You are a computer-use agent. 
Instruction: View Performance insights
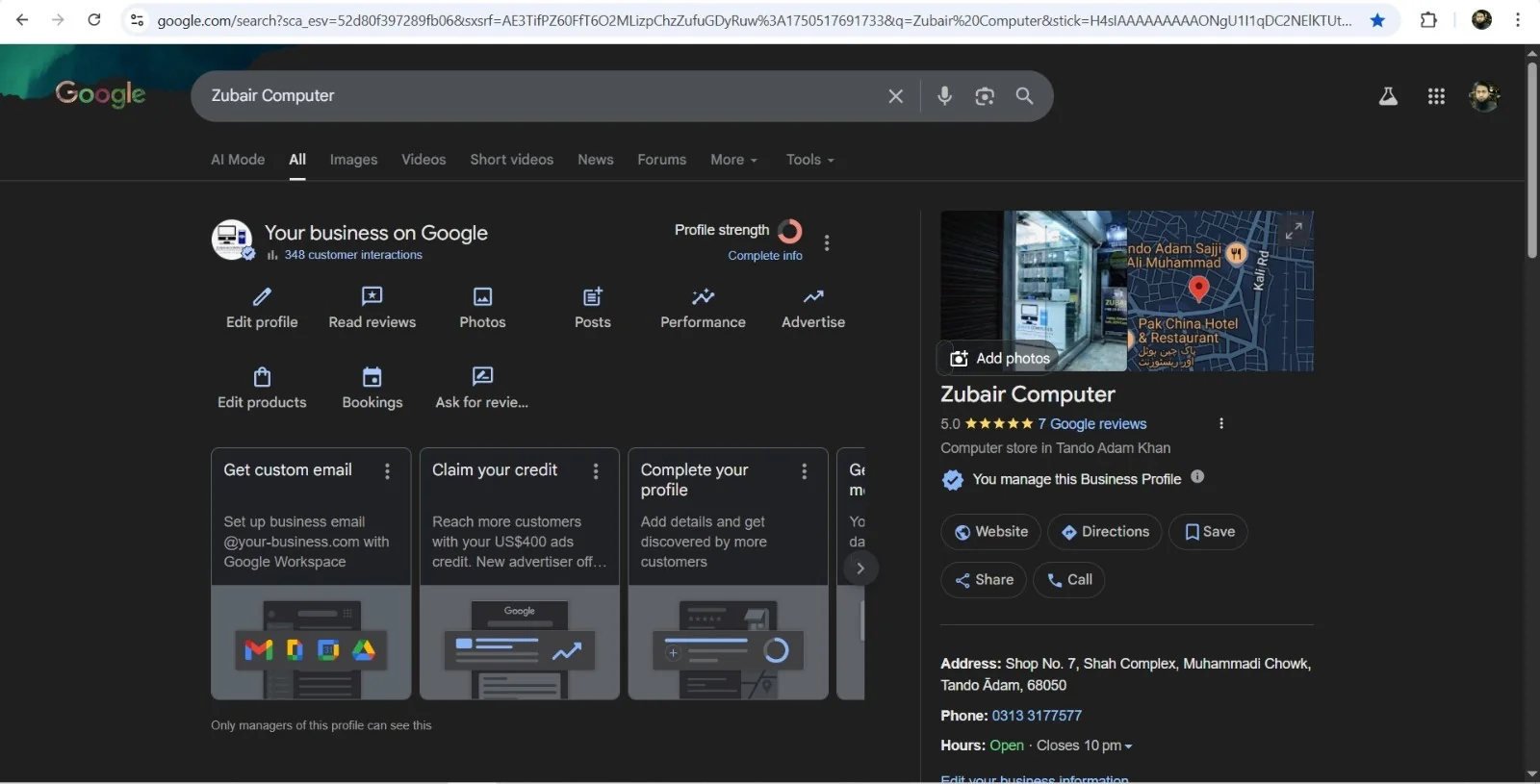[x=703, y=308]
